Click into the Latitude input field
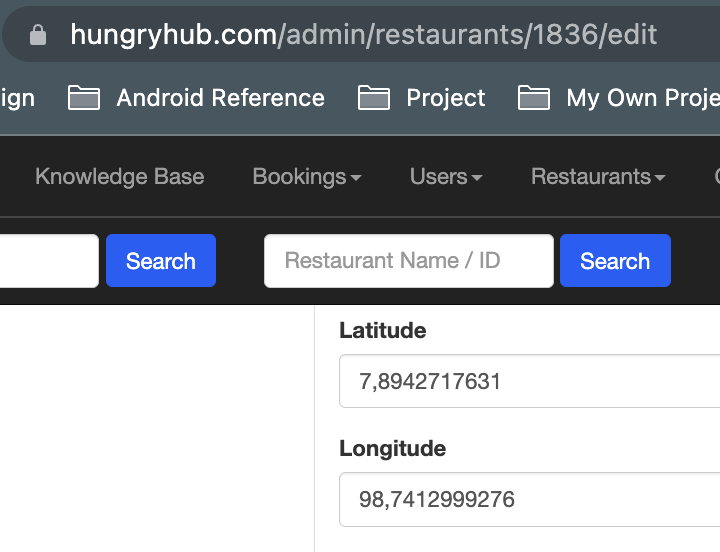 click(x=530, y=381)
